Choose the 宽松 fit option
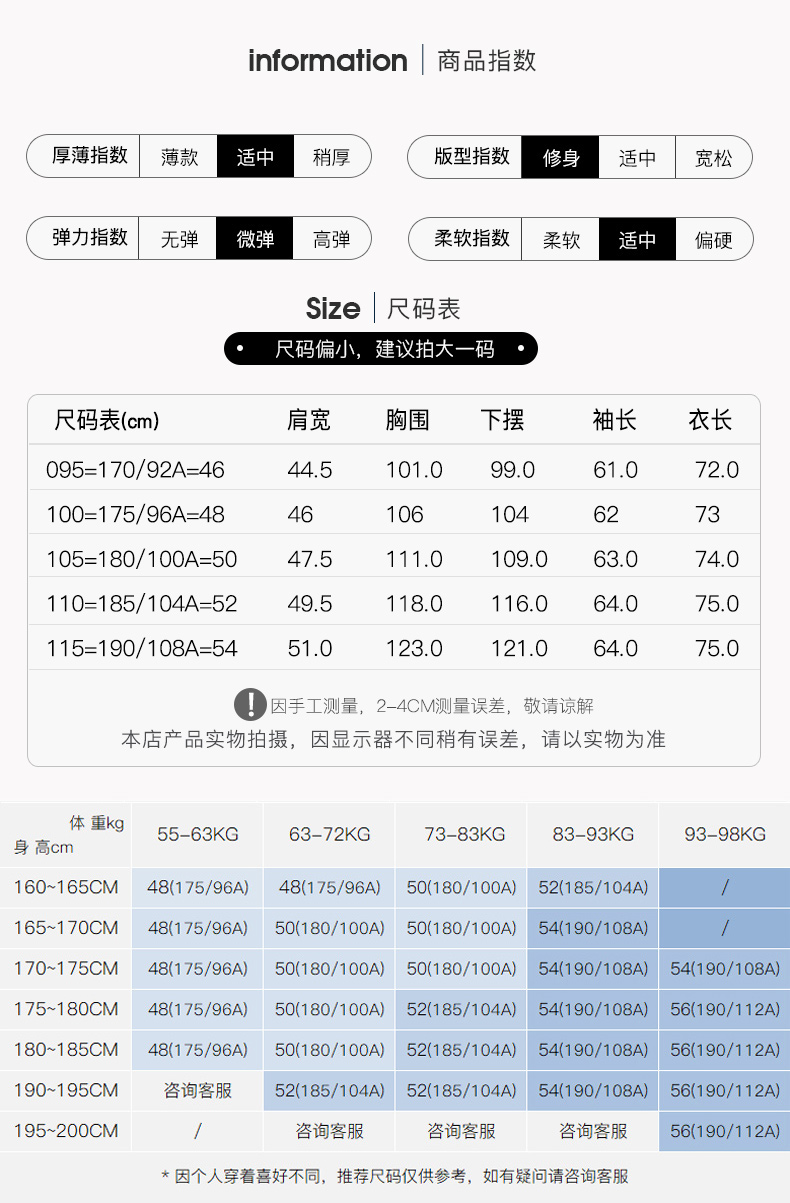 713,157
